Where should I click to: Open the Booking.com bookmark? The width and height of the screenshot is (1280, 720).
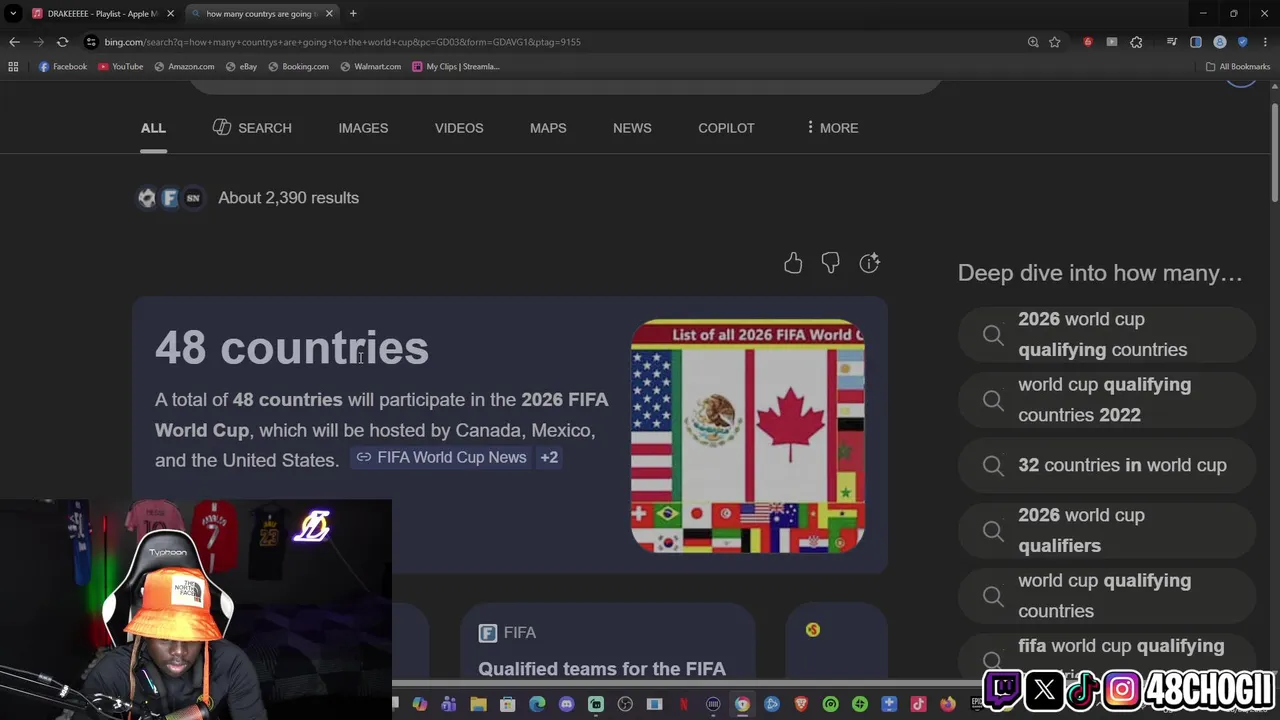point(298,66)
